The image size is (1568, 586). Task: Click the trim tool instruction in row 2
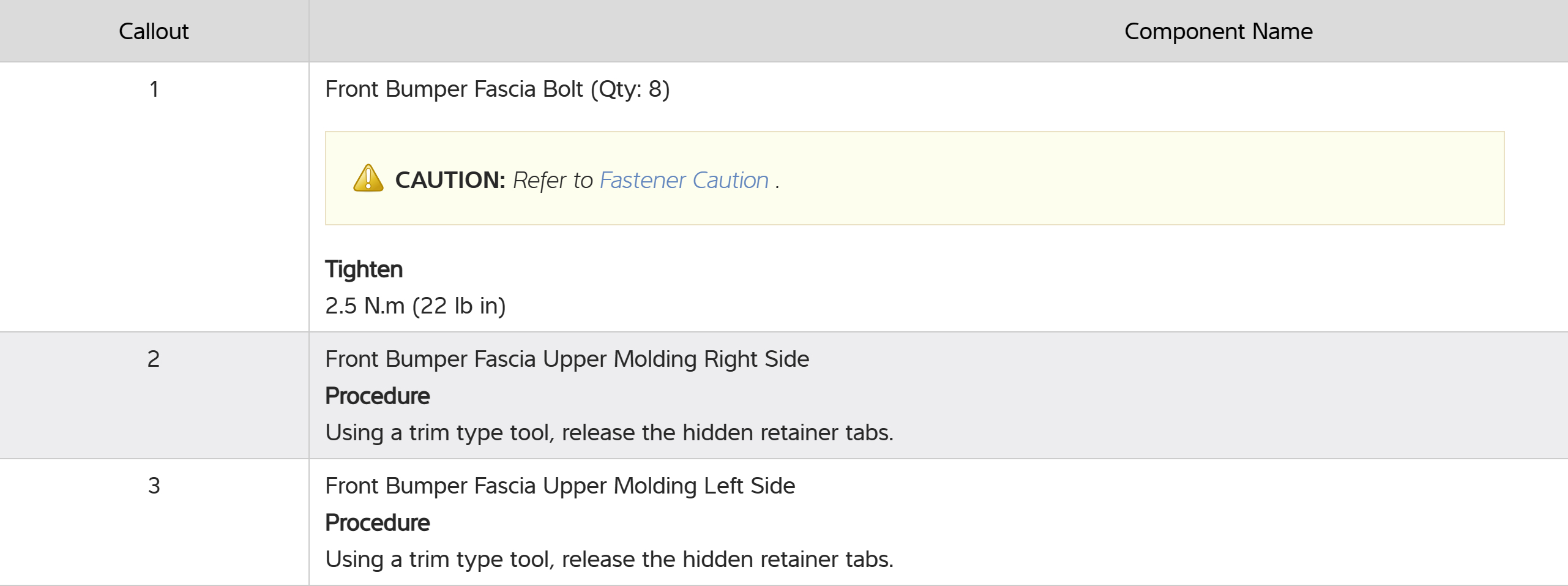pos(609,433)
